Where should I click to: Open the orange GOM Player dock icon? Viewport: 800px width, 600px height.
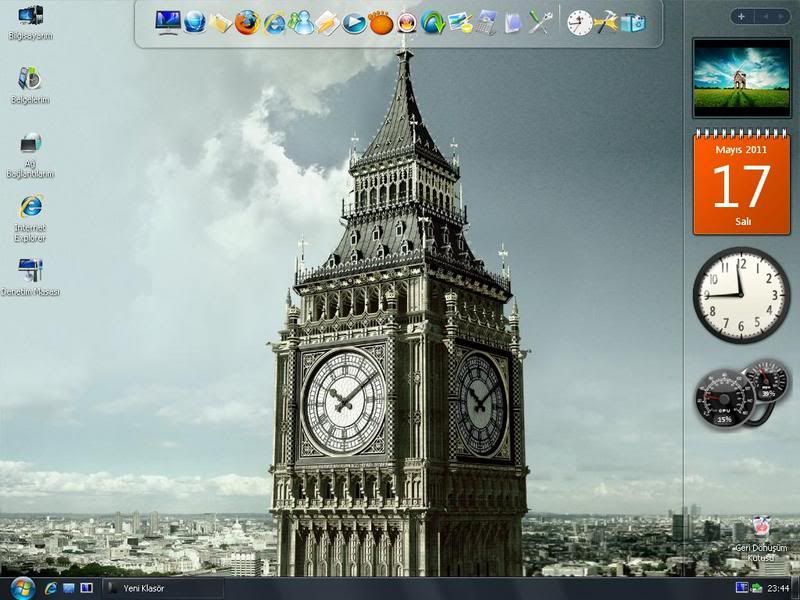click(381, 23)
